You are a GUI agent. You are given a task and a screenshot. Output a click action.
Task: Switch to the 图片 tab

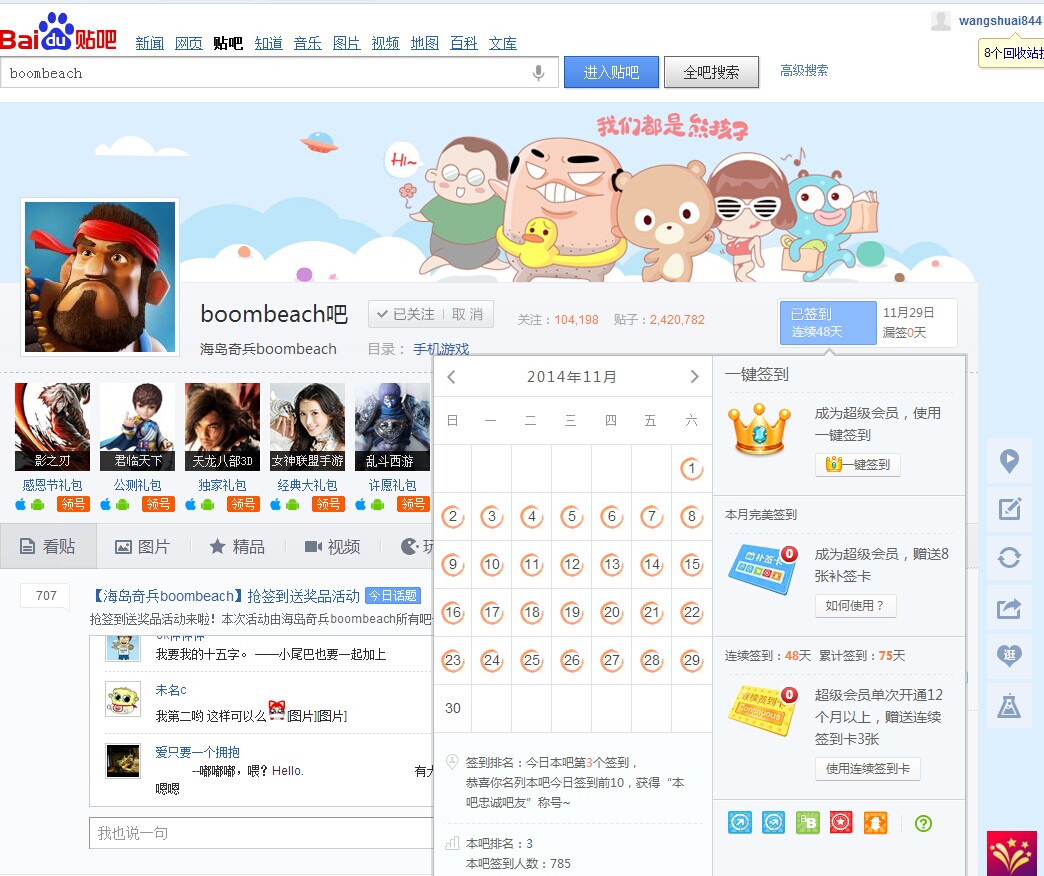(x=142, y=547)
